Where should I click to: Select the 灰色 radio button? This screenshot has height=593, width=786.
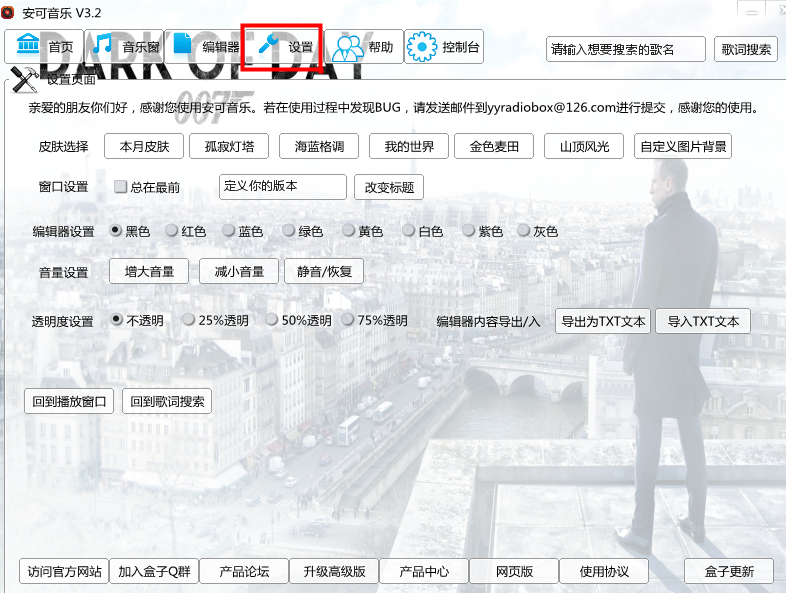523,231
